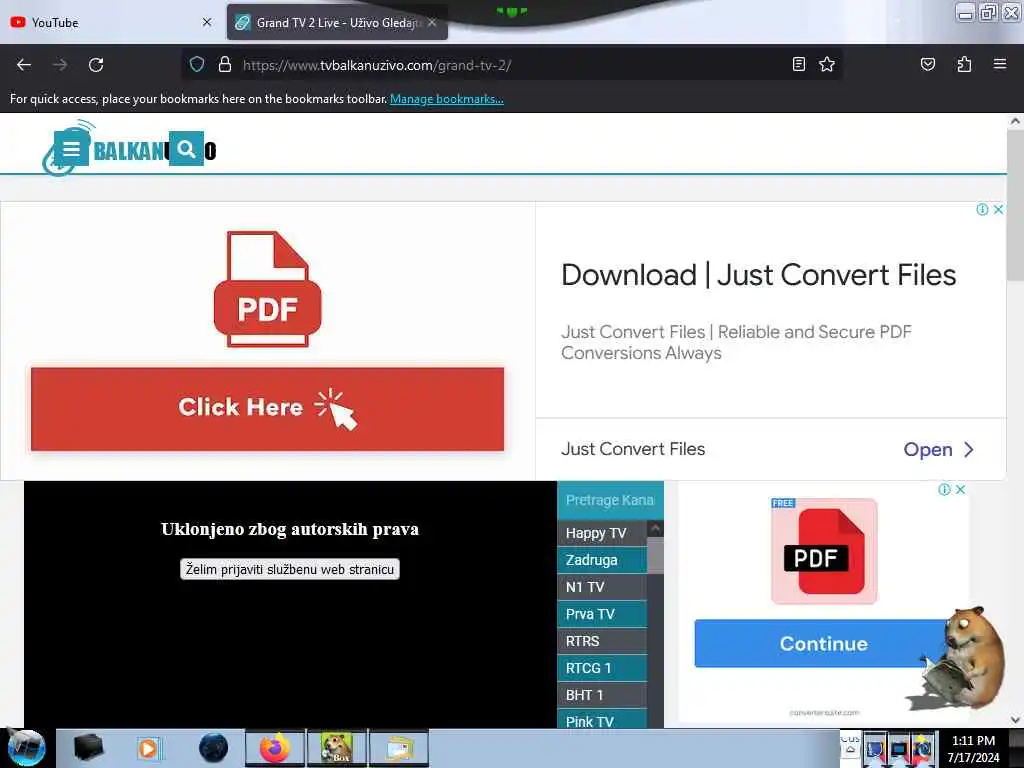This screenshot has height=768, width=1024.
Task: Click the red PDF file icon in banner
Action: click(268, 289)
